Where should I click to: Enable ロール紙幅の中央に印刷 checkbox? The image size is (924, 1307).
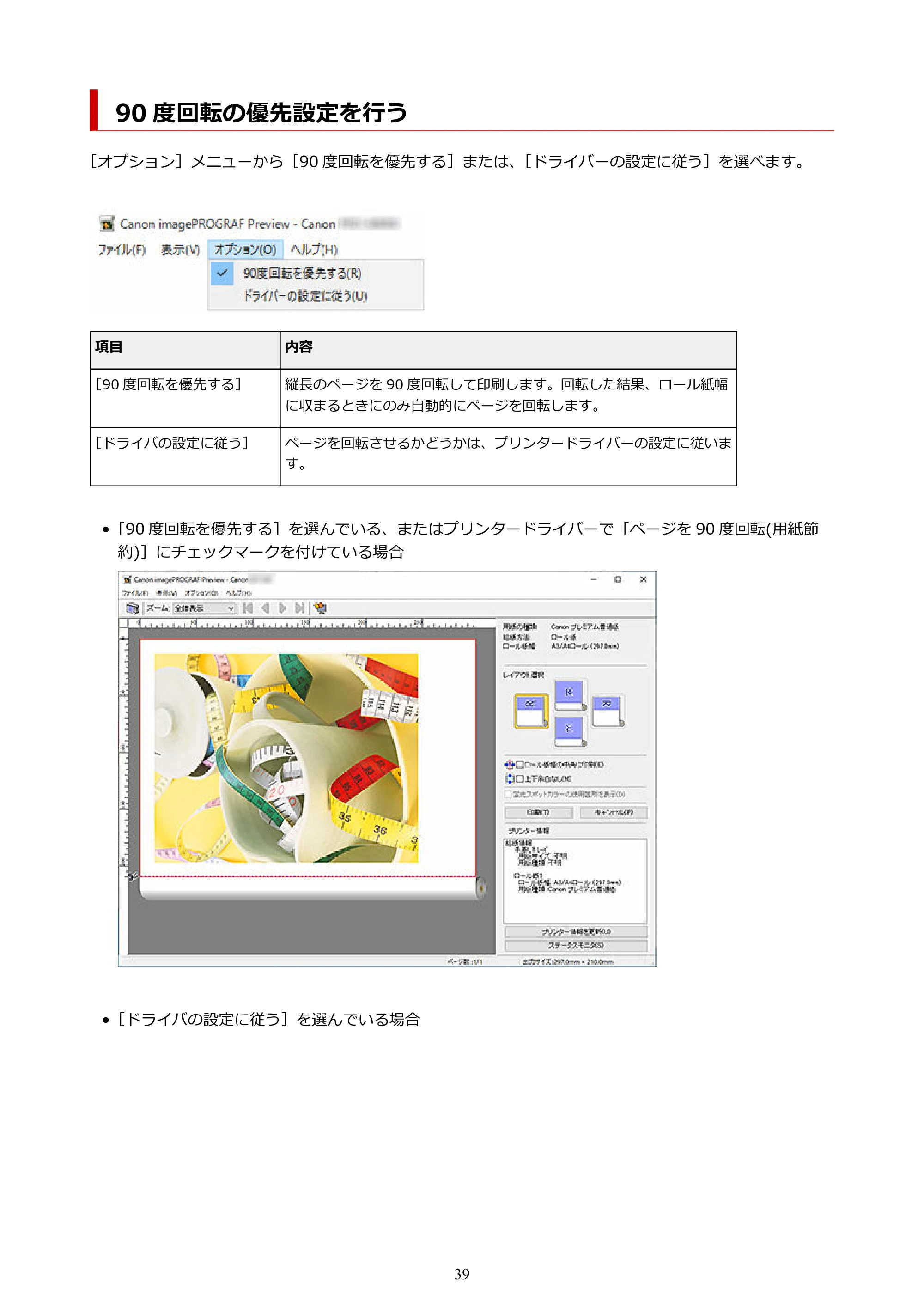519,765
